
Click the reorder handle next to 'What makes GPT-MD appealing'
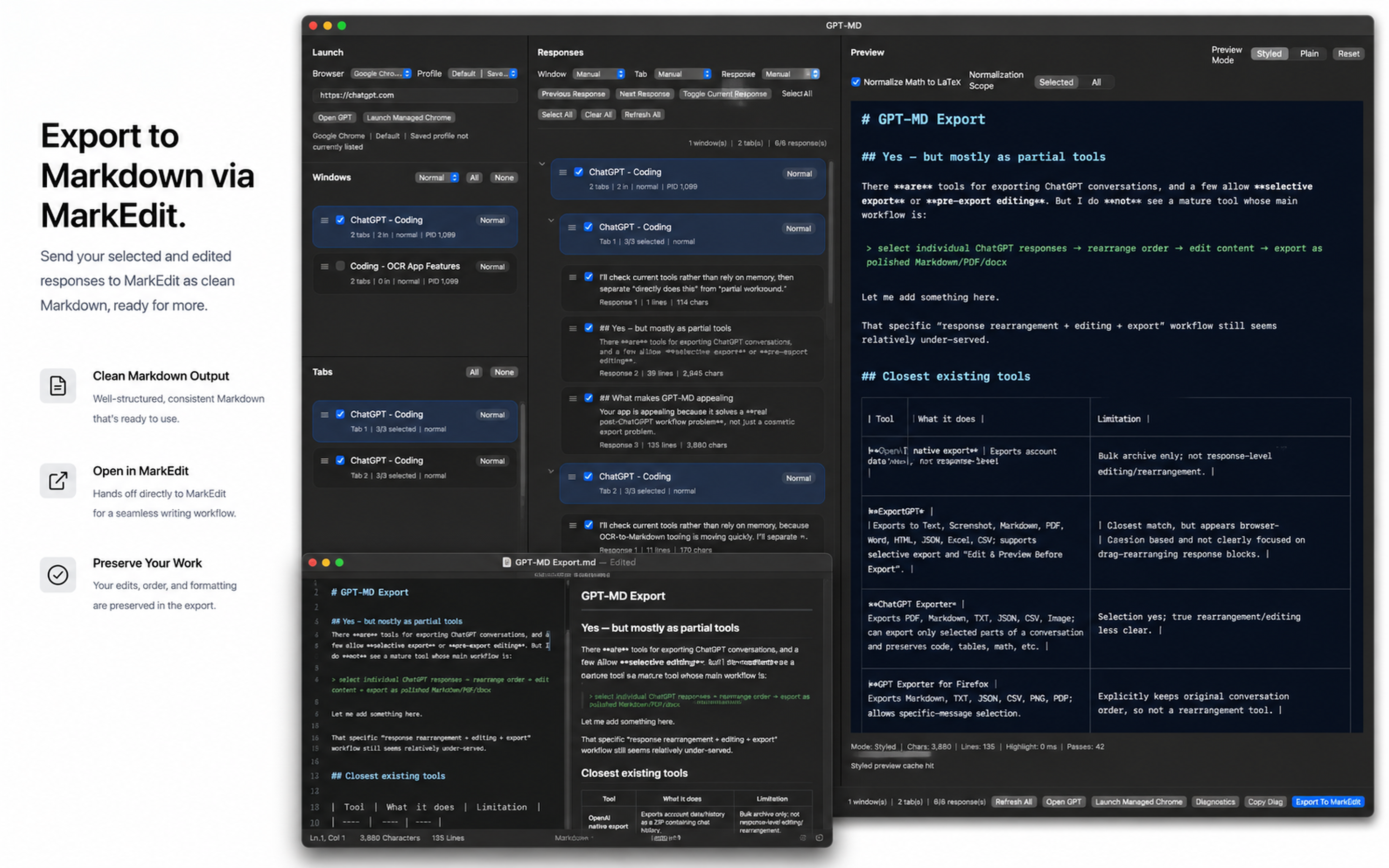pos(572,398)
